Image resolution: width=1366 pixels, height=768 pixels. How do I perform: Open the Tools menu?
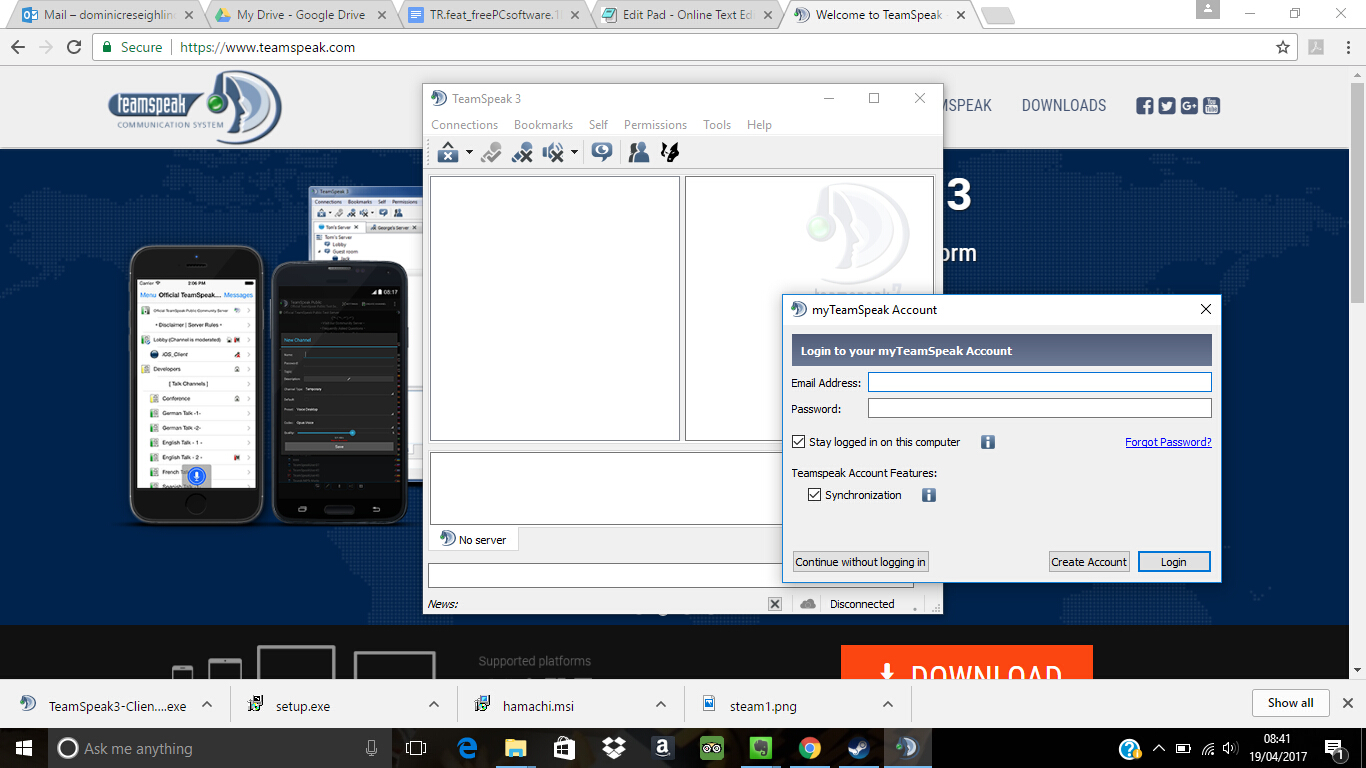click(x=717, y=125)
